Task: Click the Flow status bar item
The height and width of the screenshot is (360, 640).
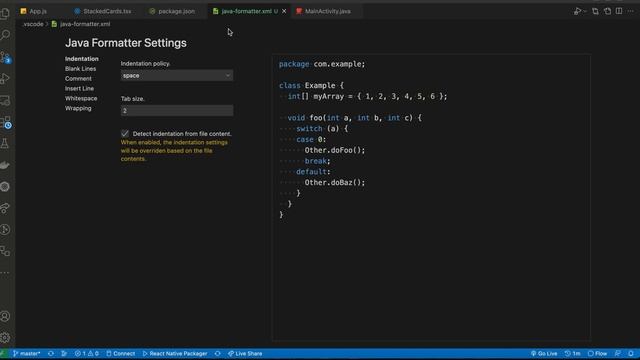Action: pos(597,353)
